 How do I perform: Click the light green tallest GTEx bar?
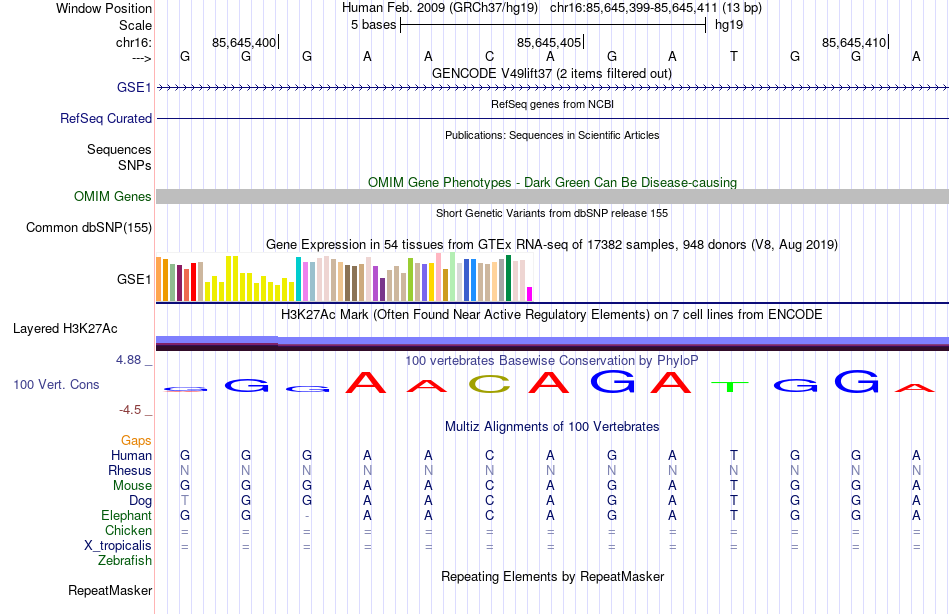pos(453,277)
